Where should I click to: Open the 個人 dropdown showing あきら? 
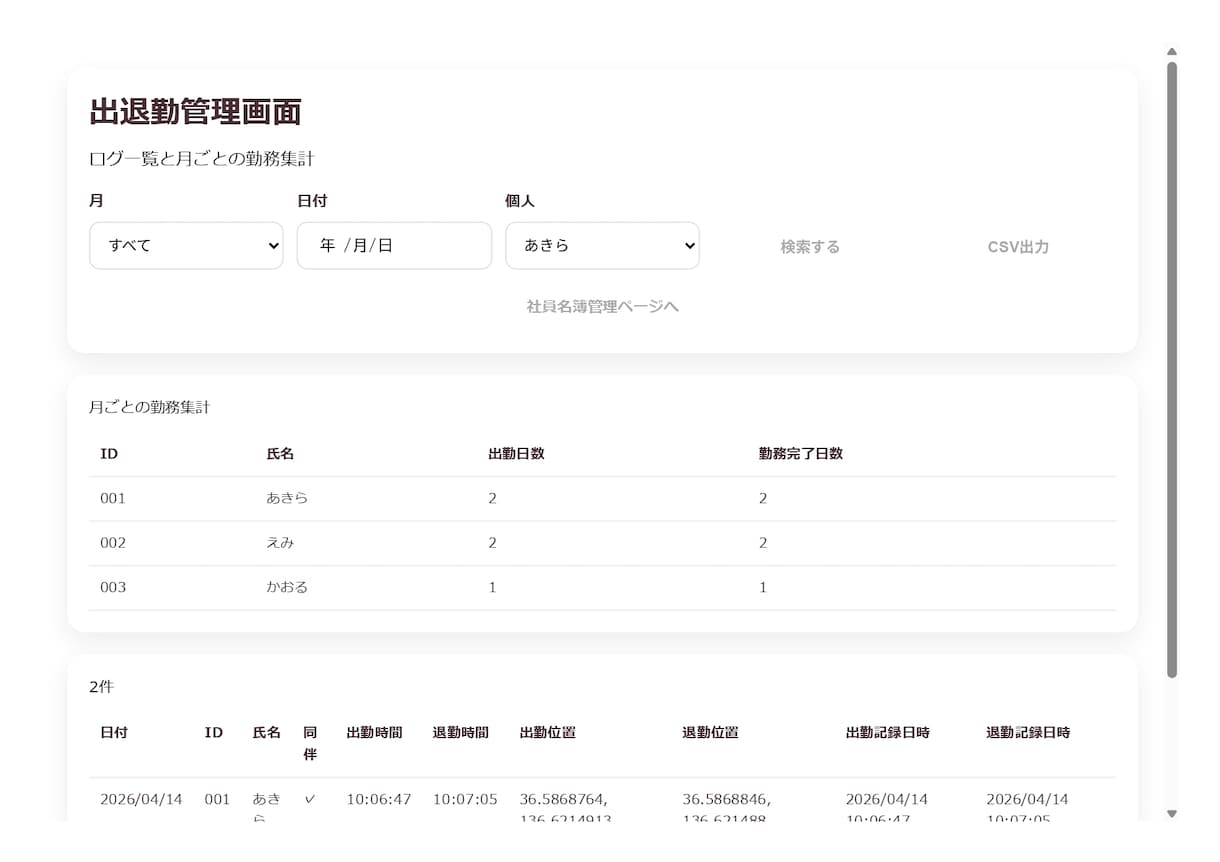coord(602,246)
